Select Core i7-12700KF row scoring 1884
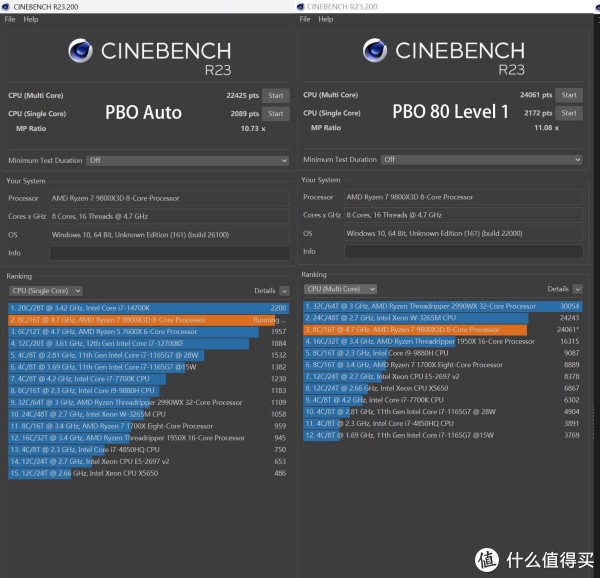The image size is (600, 578). coord(148,344)
